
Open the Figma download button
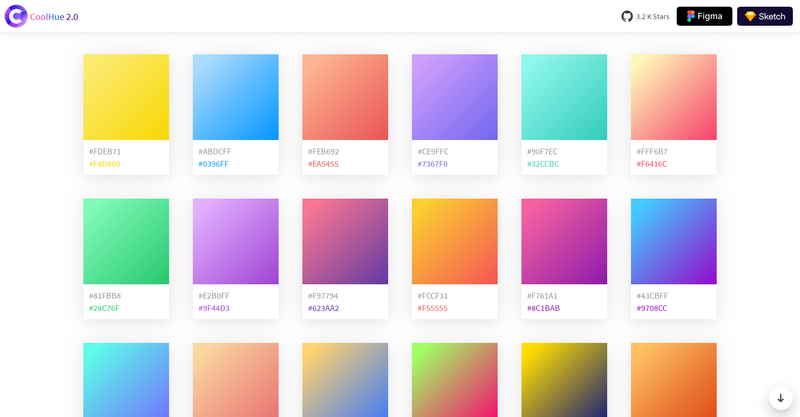[704, 16]
